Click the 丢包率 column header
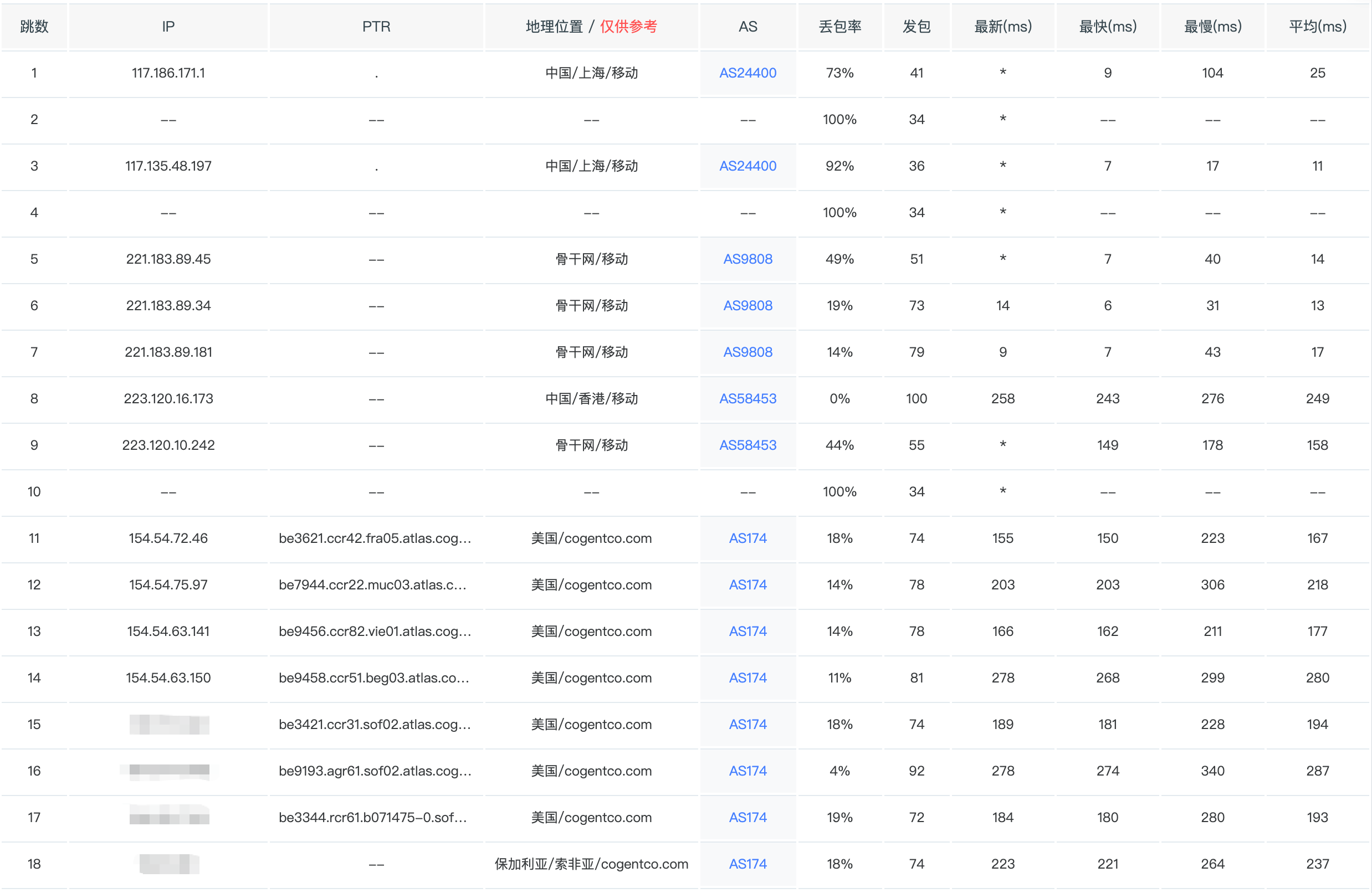Image resolution: width=1372 pixels, height=893 pixels. pos(839,27)
